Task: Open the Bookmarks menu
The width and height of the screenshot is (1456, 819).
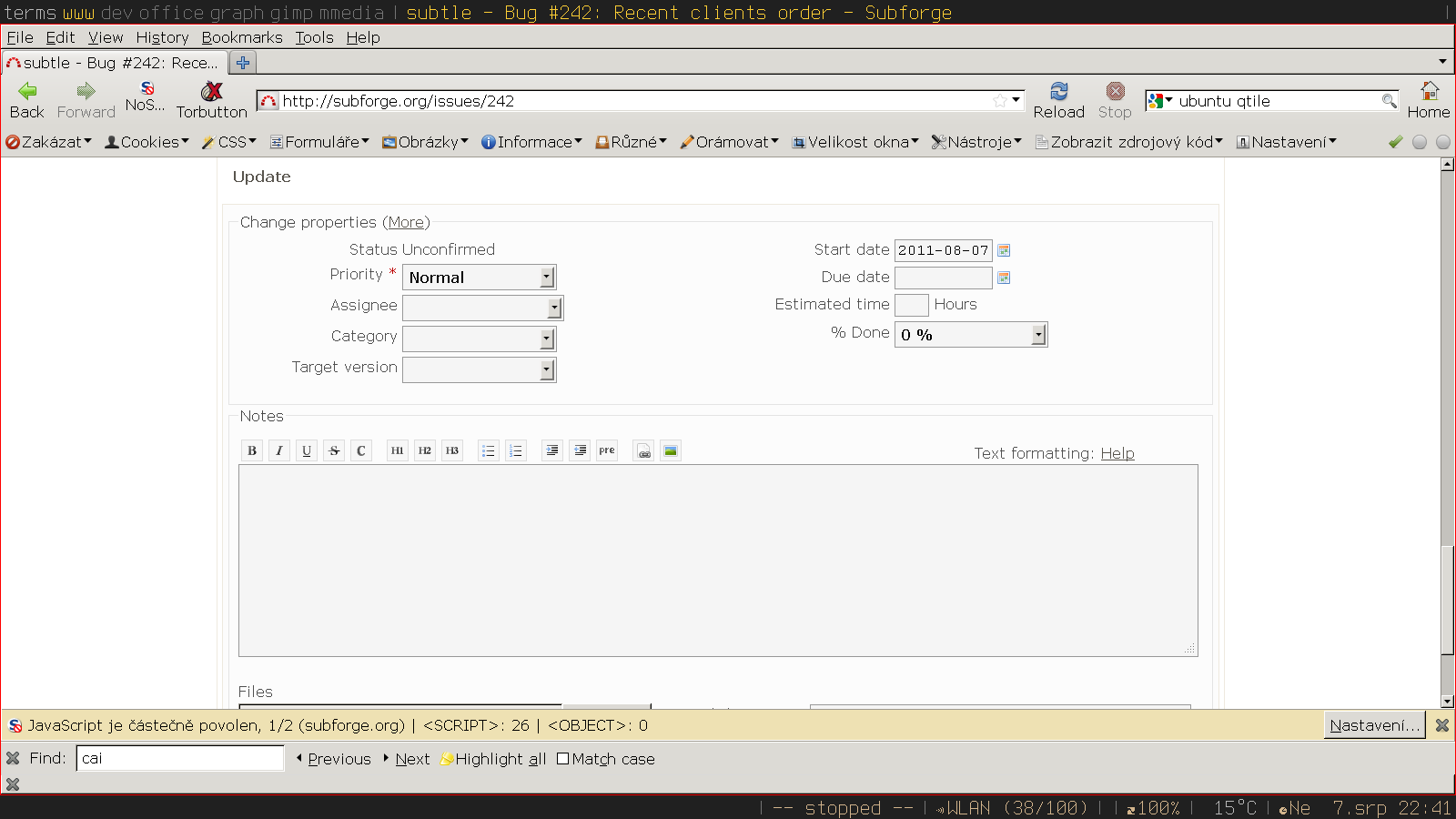Action: pos(242,37)
